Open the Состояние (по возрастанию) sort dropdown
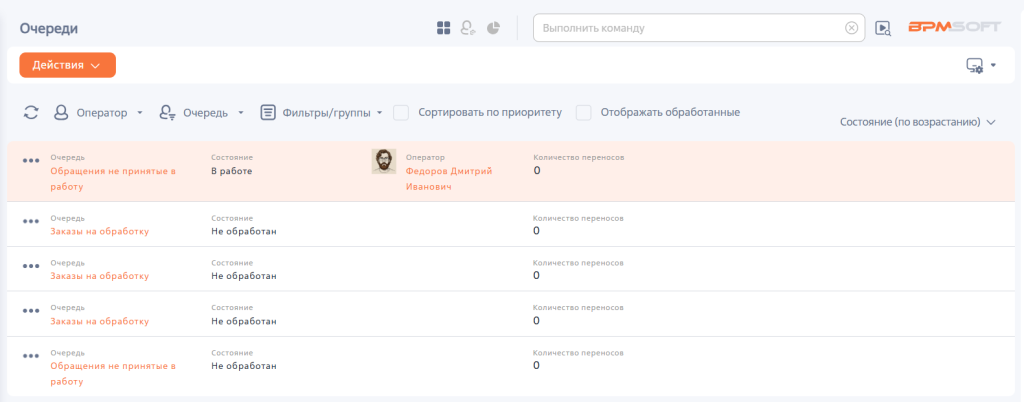Viewport: 1024px width, 402px height. tap(918, 122)
